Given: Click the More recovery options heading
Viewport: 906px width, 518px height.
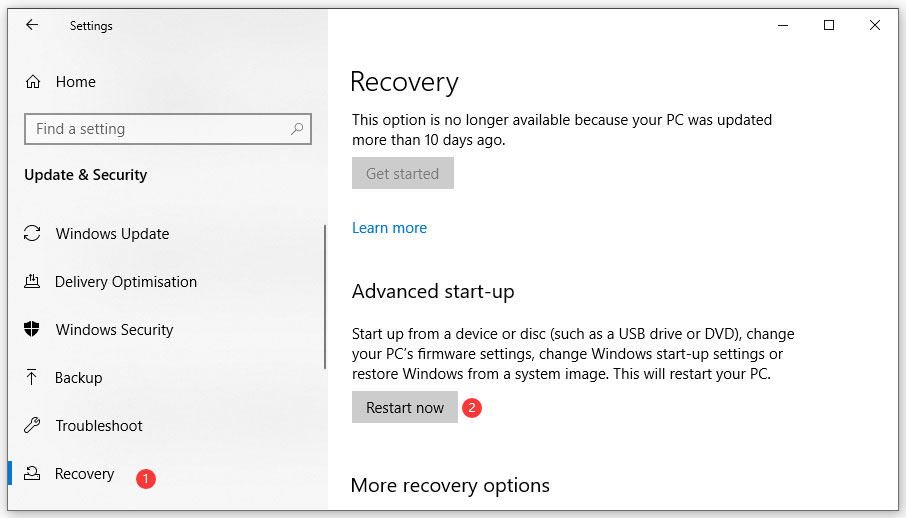Looking at the screenshot, I should 450,485.
